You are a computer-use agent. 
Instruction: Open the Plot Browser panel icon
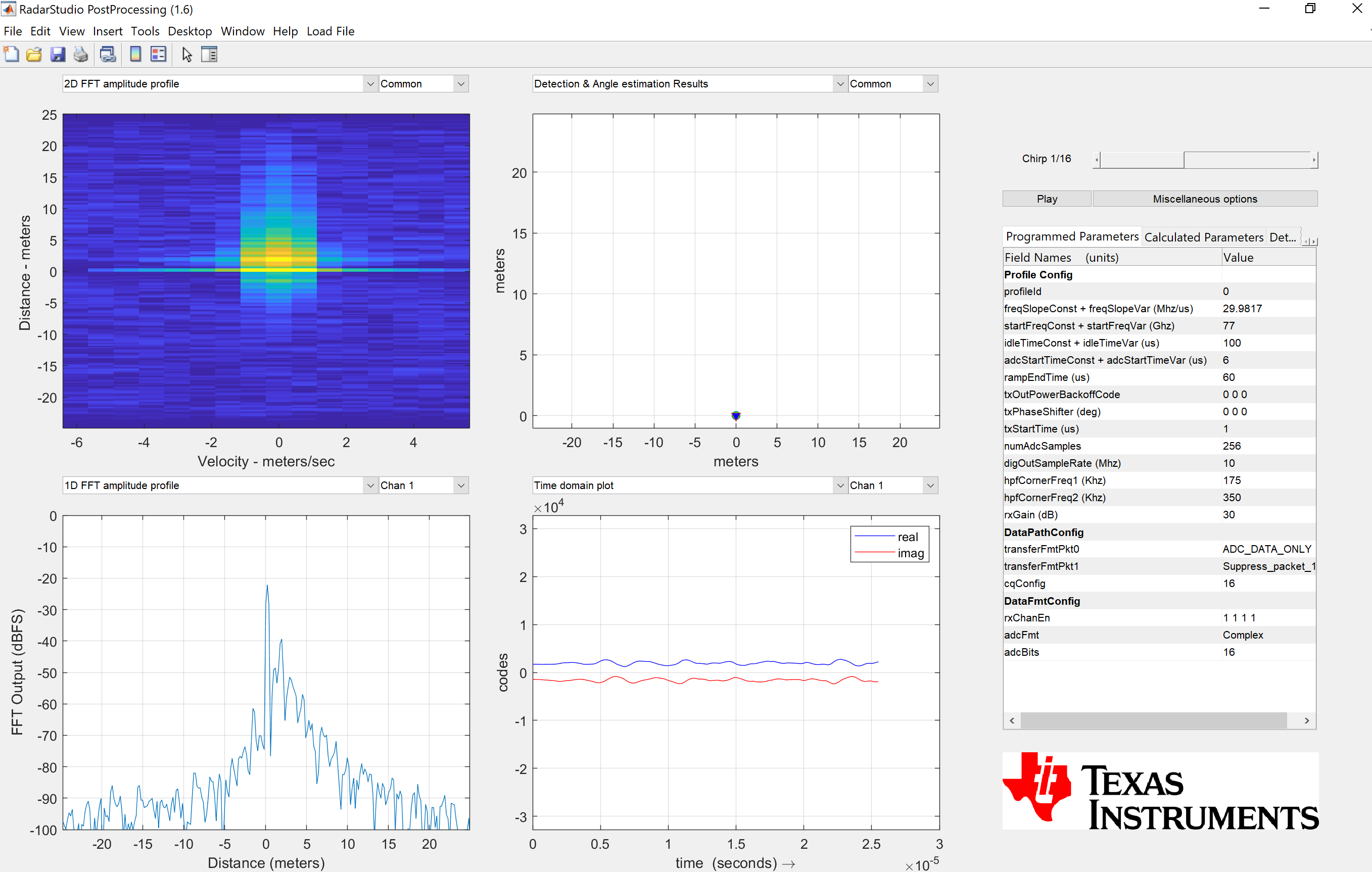click(209, 54)
